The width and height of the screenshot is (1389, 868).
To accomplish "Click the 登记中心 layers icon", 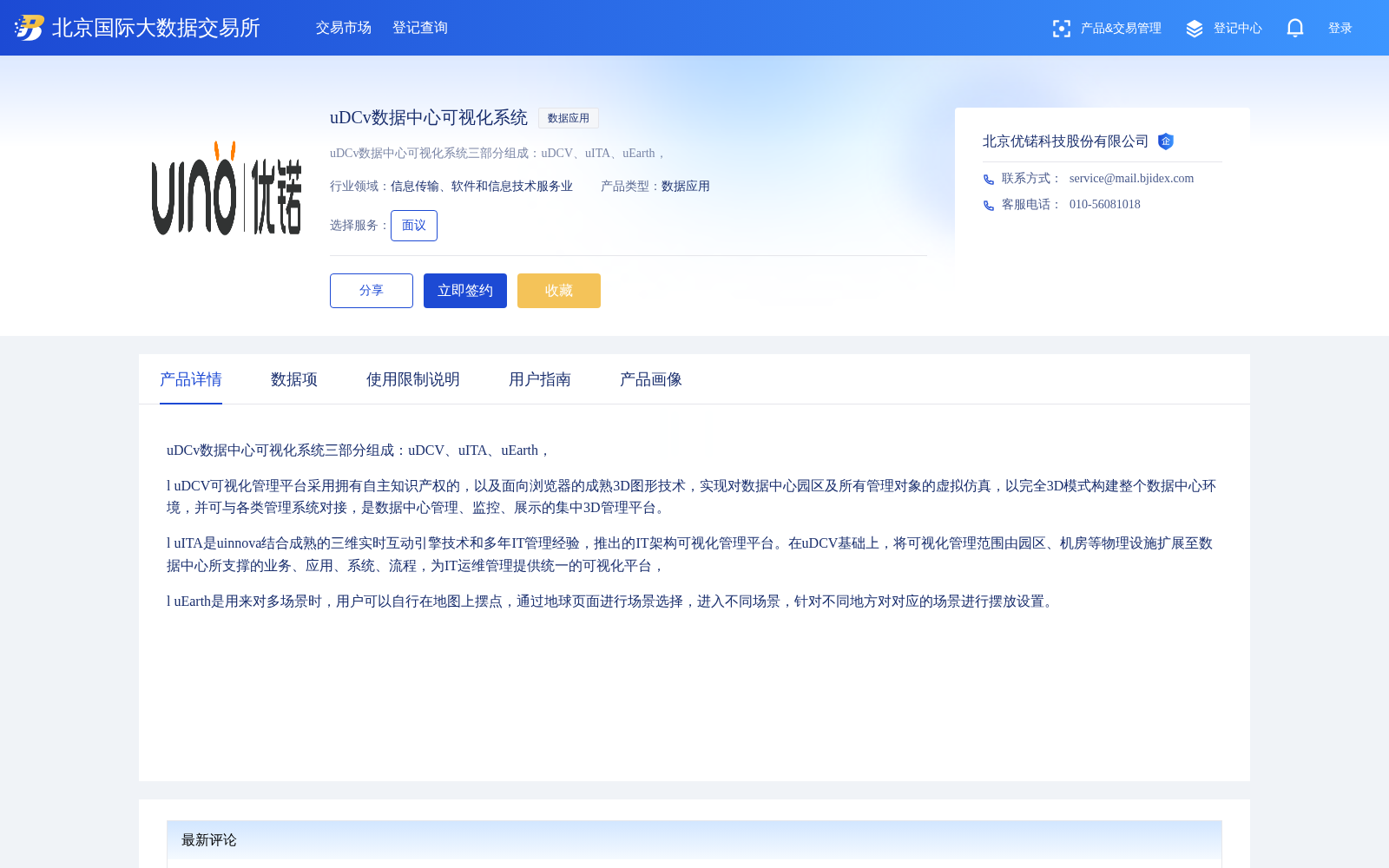I will (x=1195, y=29).
